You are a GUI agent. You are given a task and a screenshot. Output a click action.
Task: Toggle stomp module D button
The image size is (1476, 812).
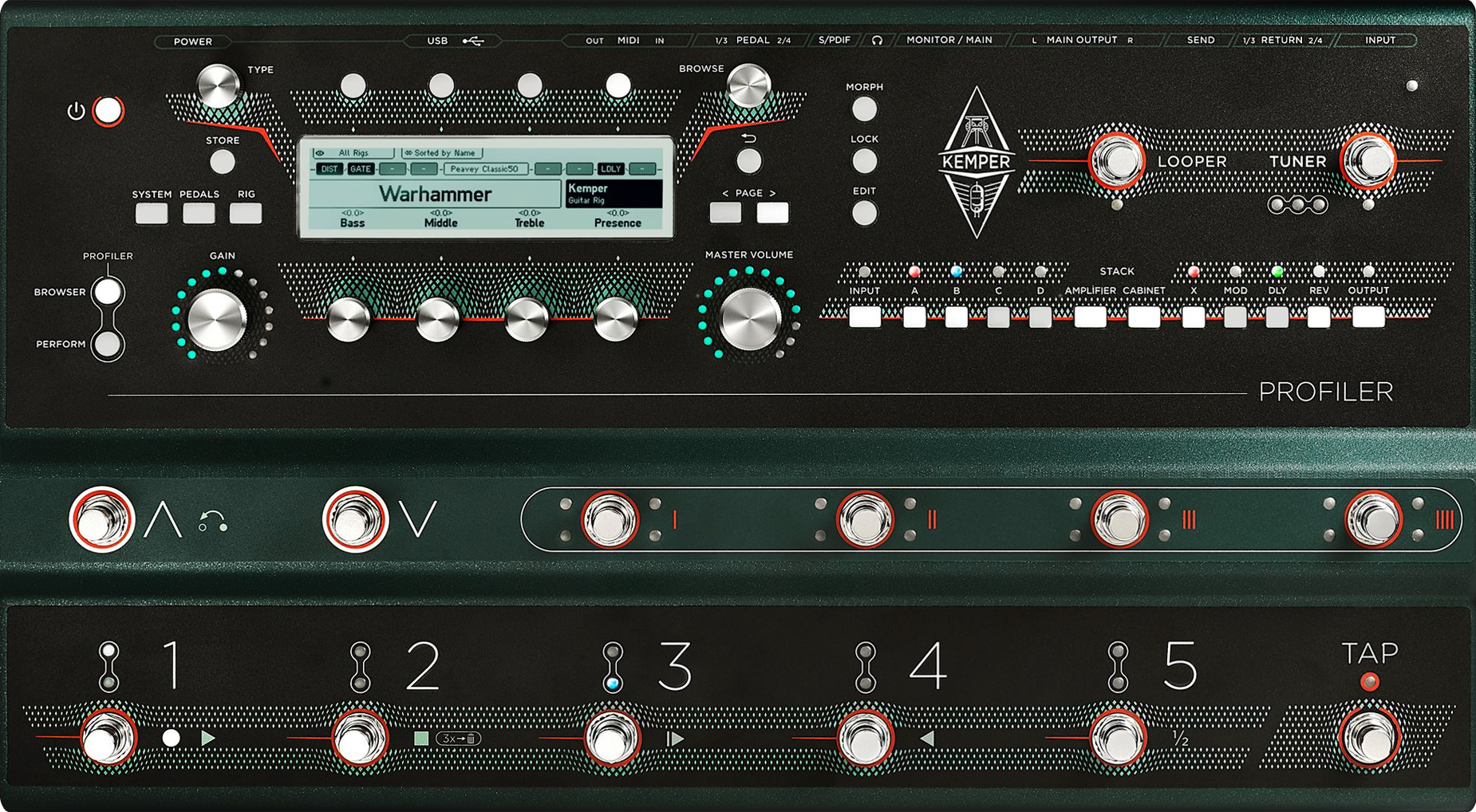pyautogui.click(x=1040, y=317)
